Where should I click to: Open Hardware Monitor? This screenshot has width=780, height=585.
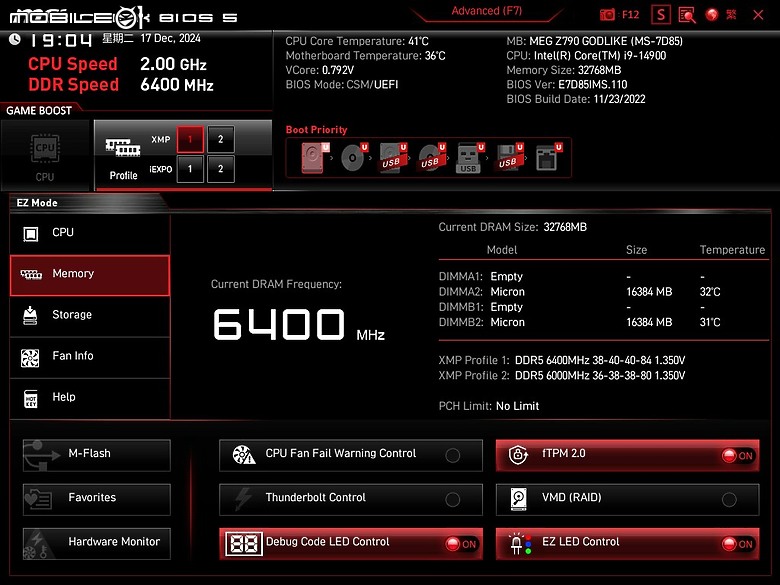click(x=97, y=543)
